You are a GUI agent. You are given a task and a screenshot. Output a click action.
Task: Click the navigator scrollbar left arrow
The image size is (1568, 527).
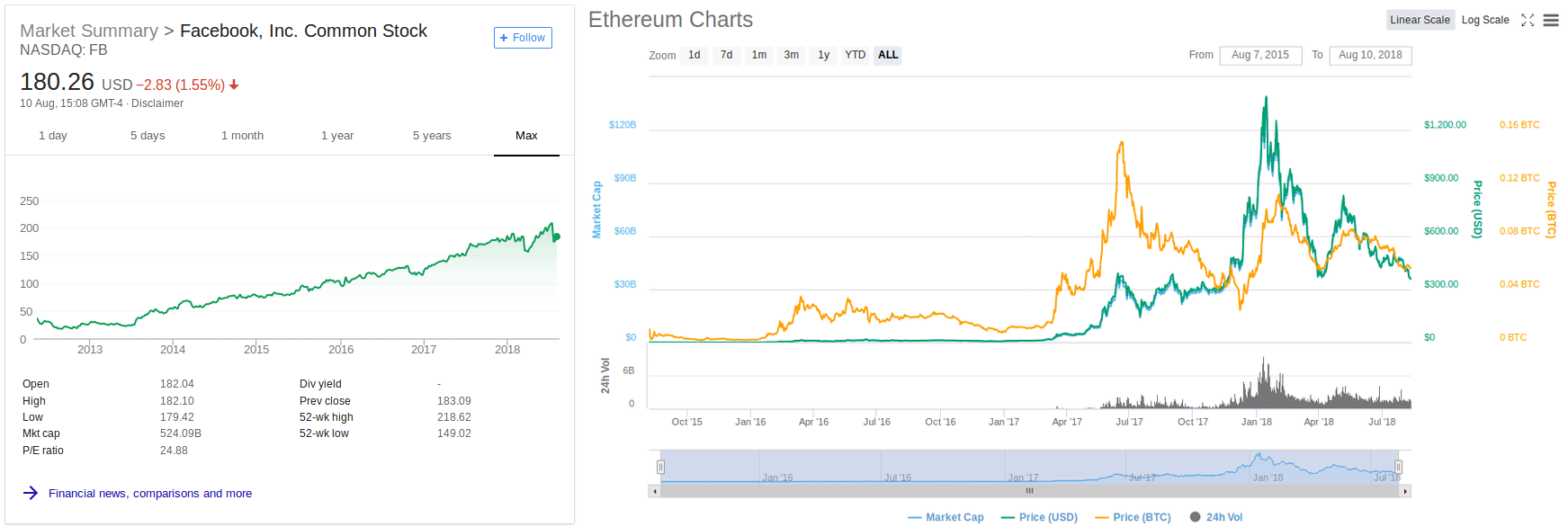pyautogui.click(x=654, y=491)
